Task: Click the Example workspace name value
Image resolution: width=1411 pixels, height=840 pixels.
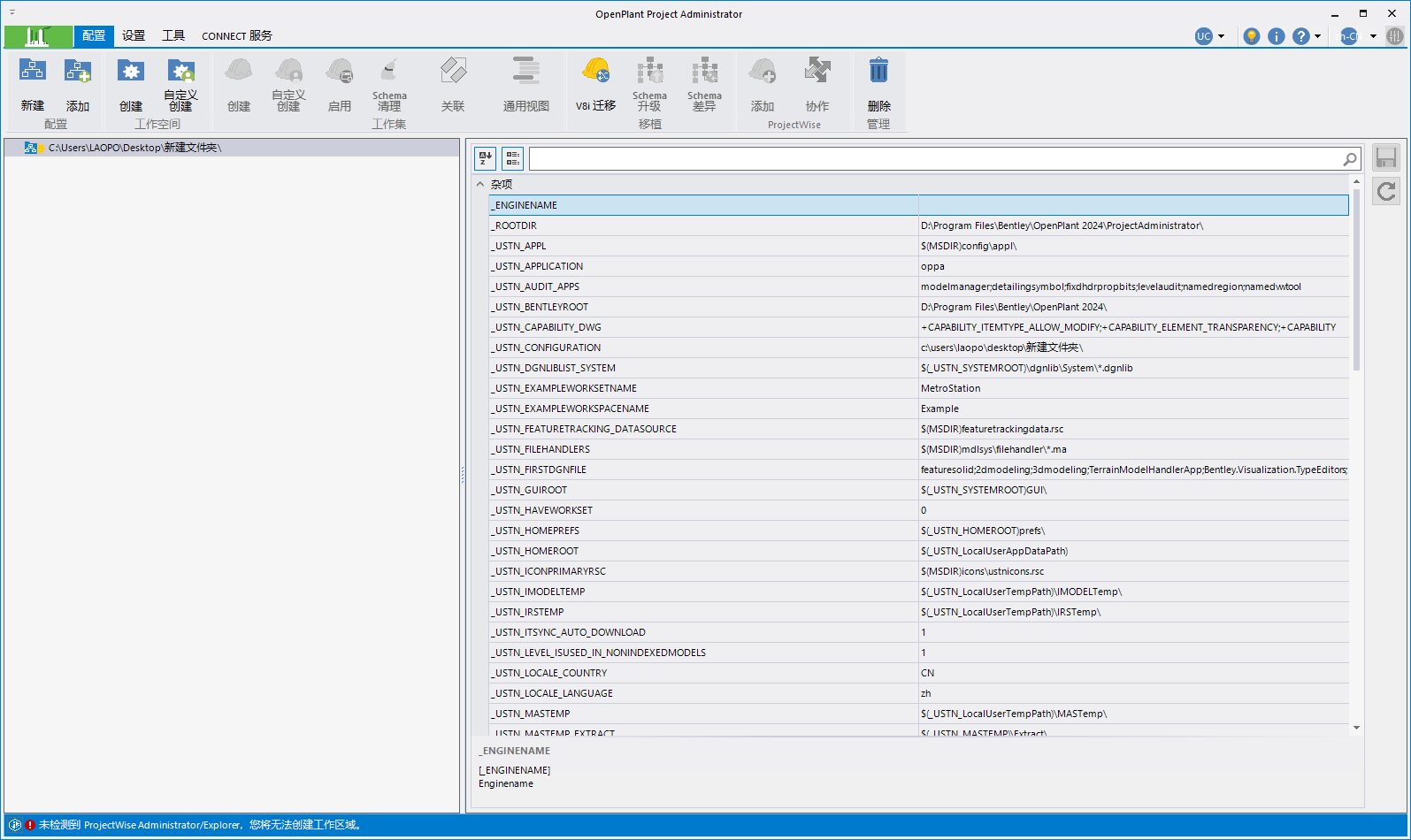Action: point(1134,409)
